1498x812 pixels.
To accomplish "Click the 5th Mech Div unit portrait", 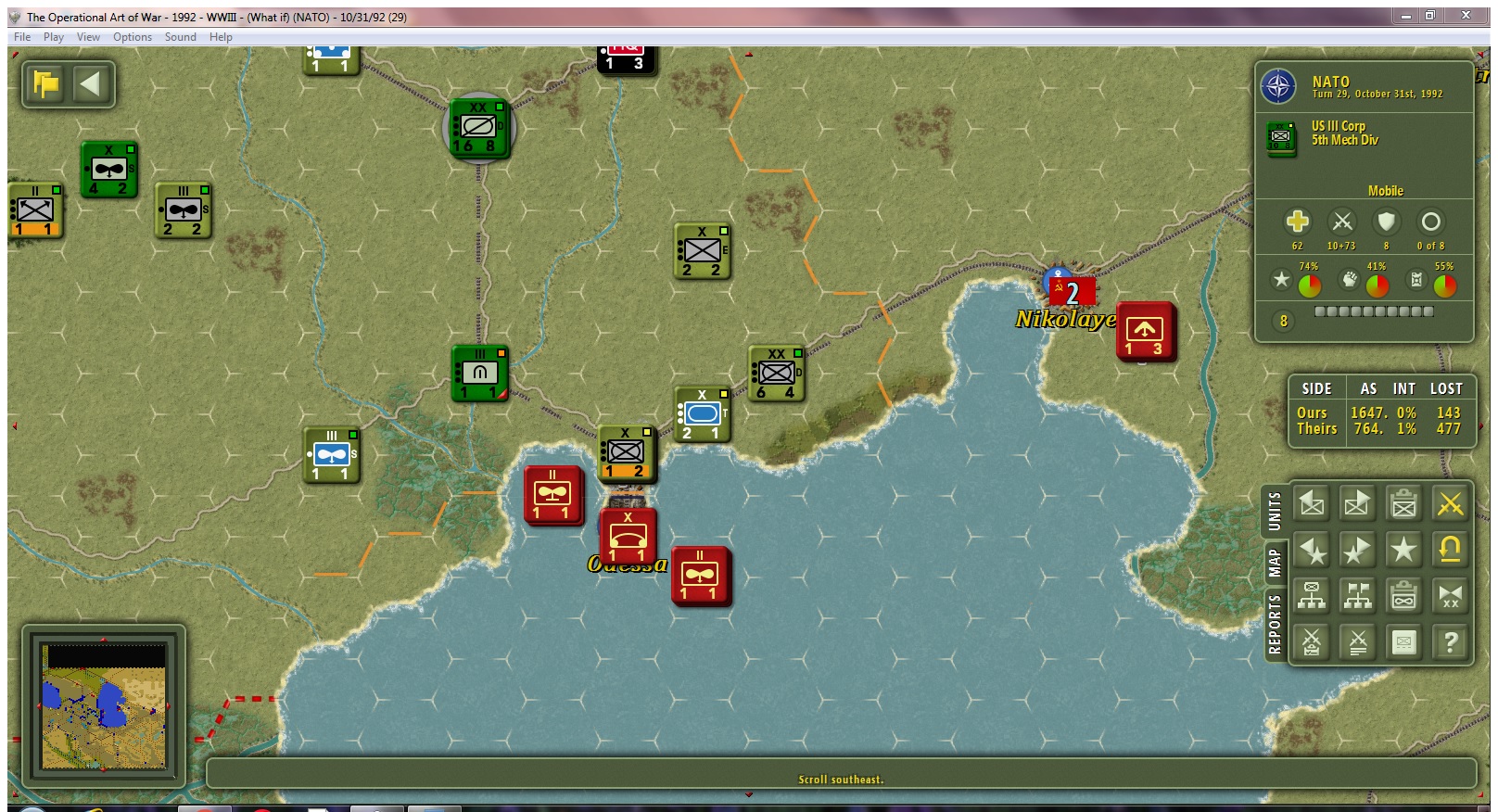I will (x=1281, y=137).
